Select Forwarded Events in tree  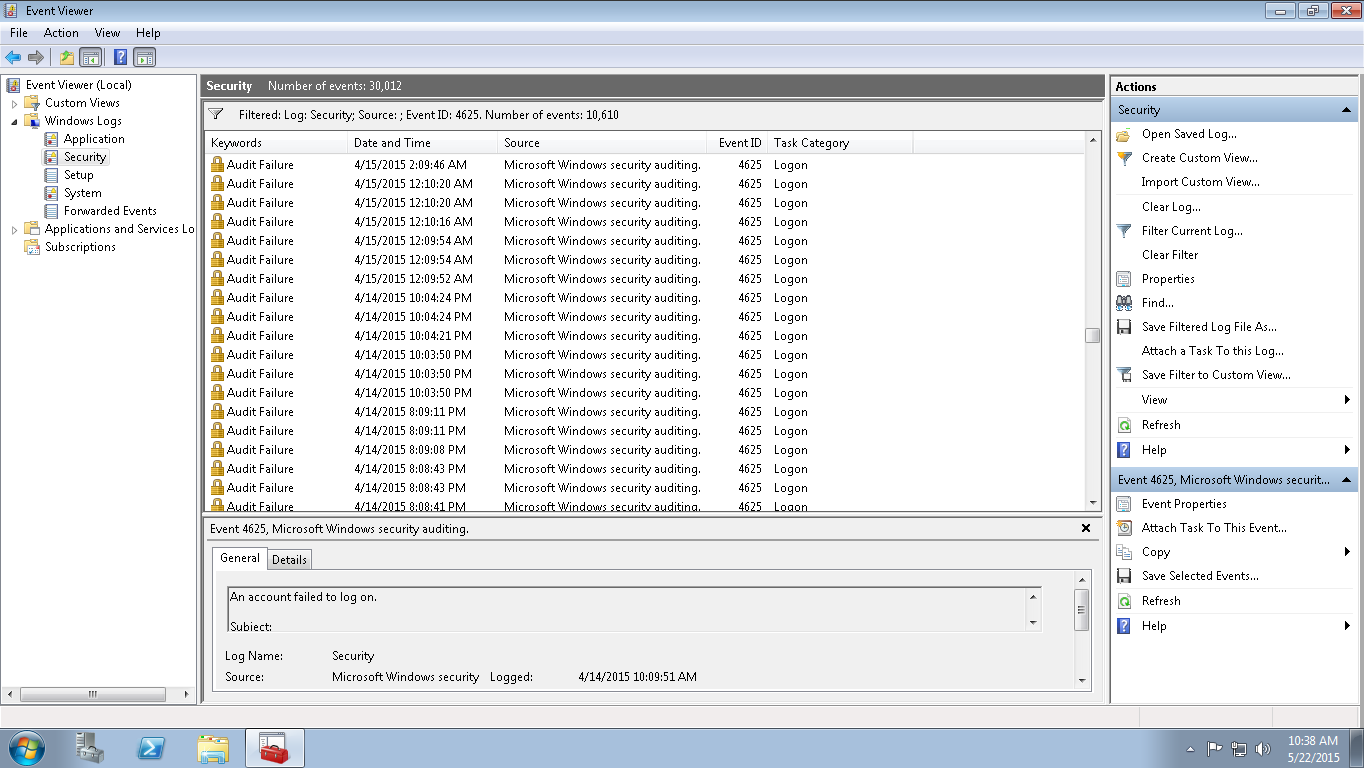coord(110,211)
